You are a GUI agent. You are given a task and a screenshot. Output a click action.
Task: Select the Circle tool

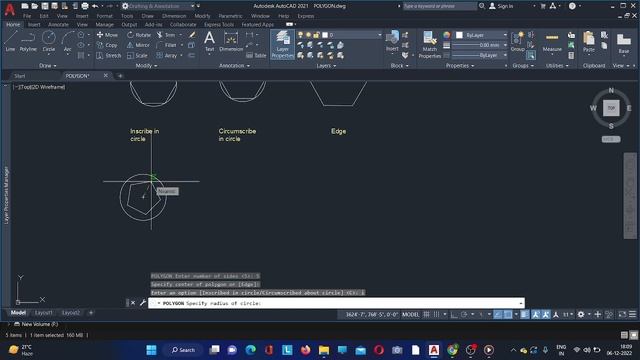tap(49, 41)
